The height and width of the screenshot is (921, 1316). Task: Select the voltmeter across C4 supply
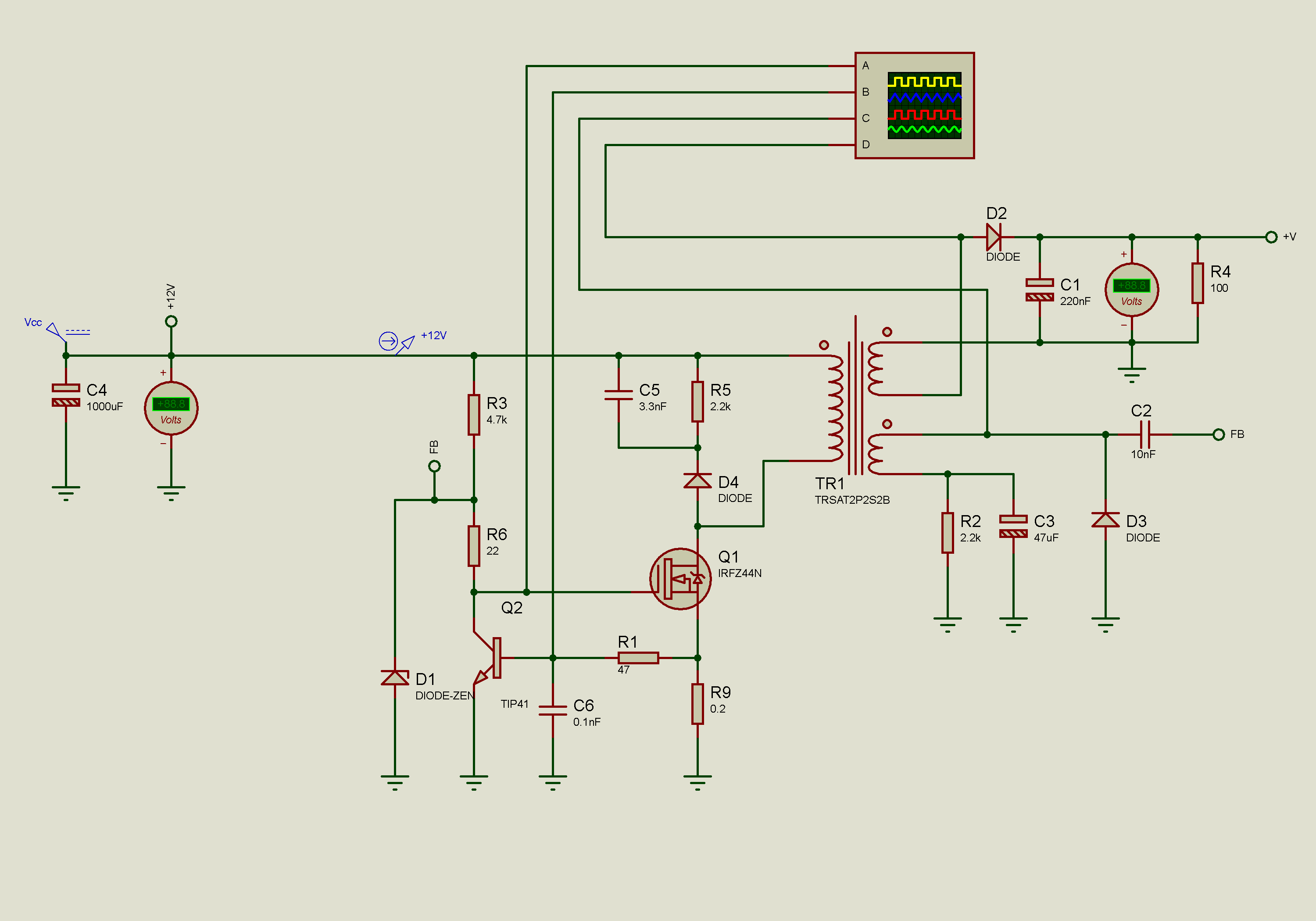[x=171, y=408]
